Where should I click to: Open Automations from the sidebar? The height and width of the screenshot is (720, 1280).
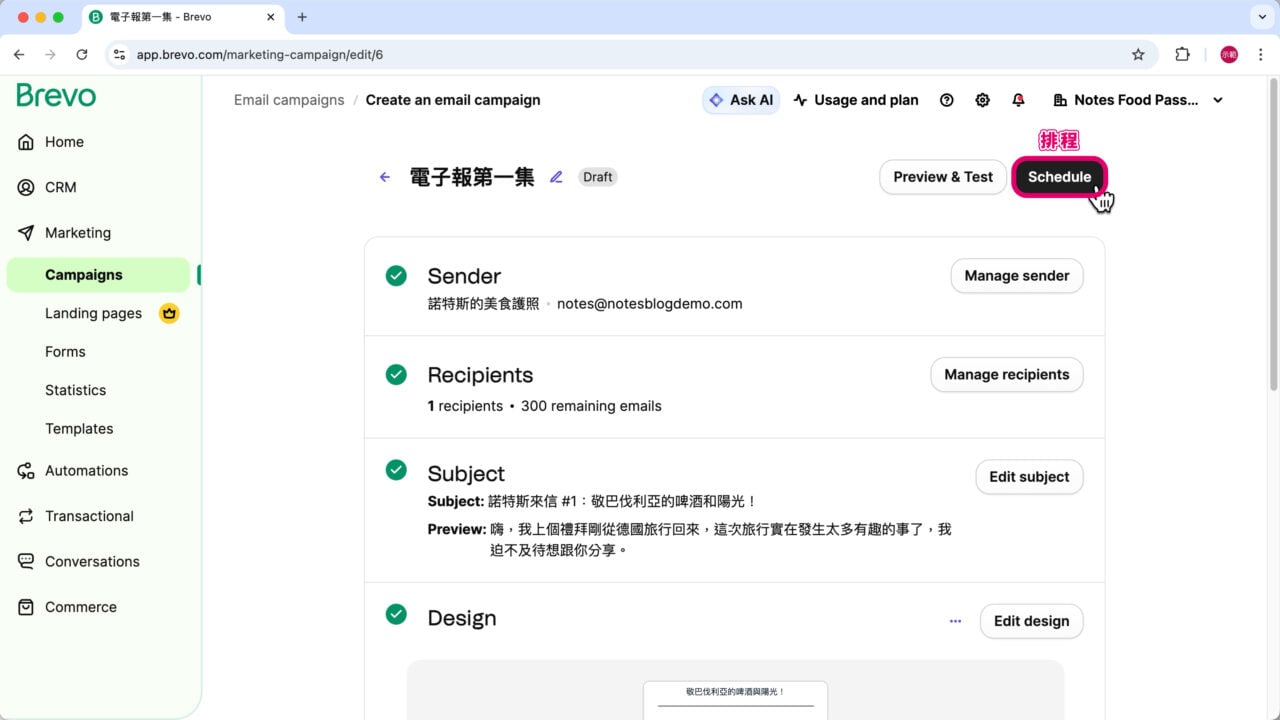click(86, 470)
